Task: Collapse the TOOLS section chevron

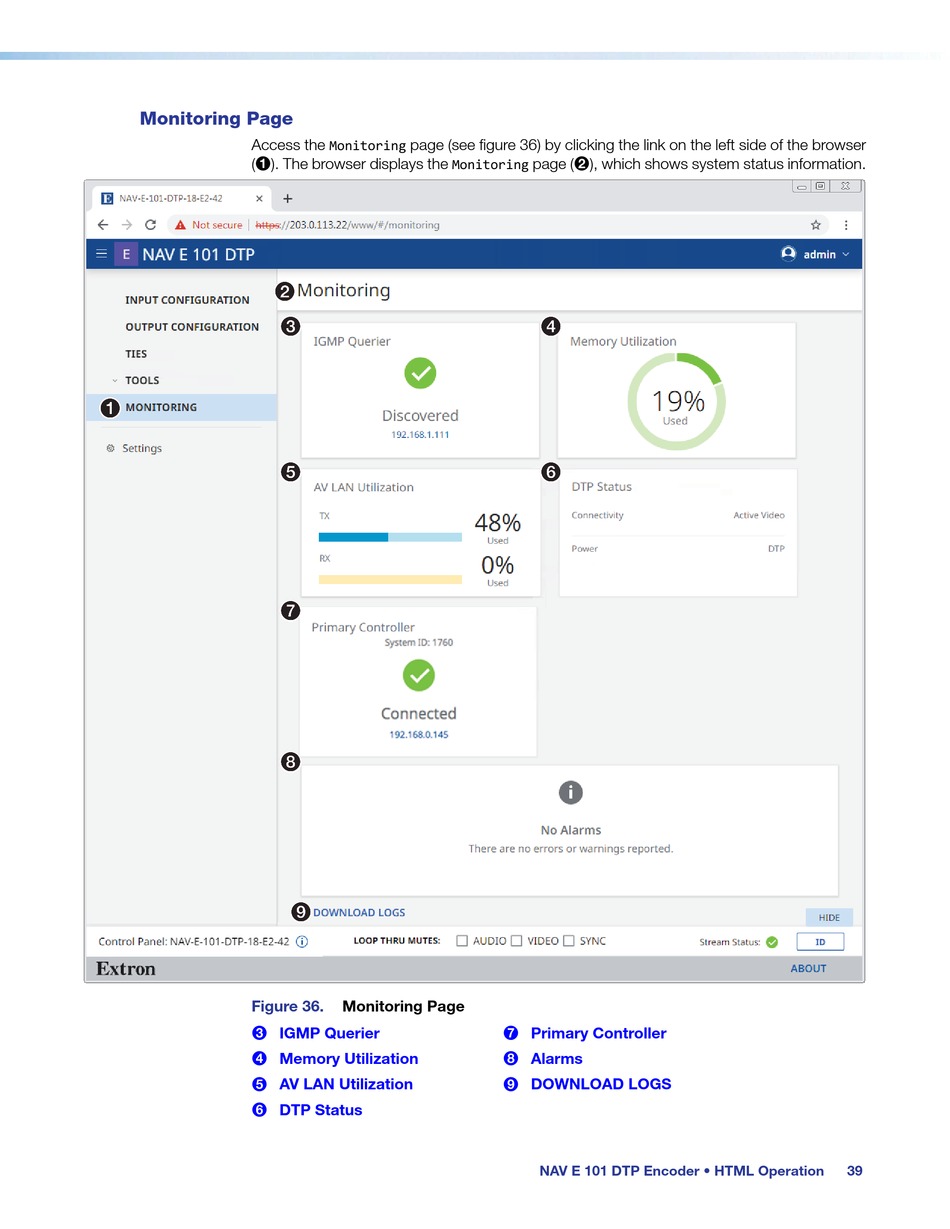Action: coord(115,381)
